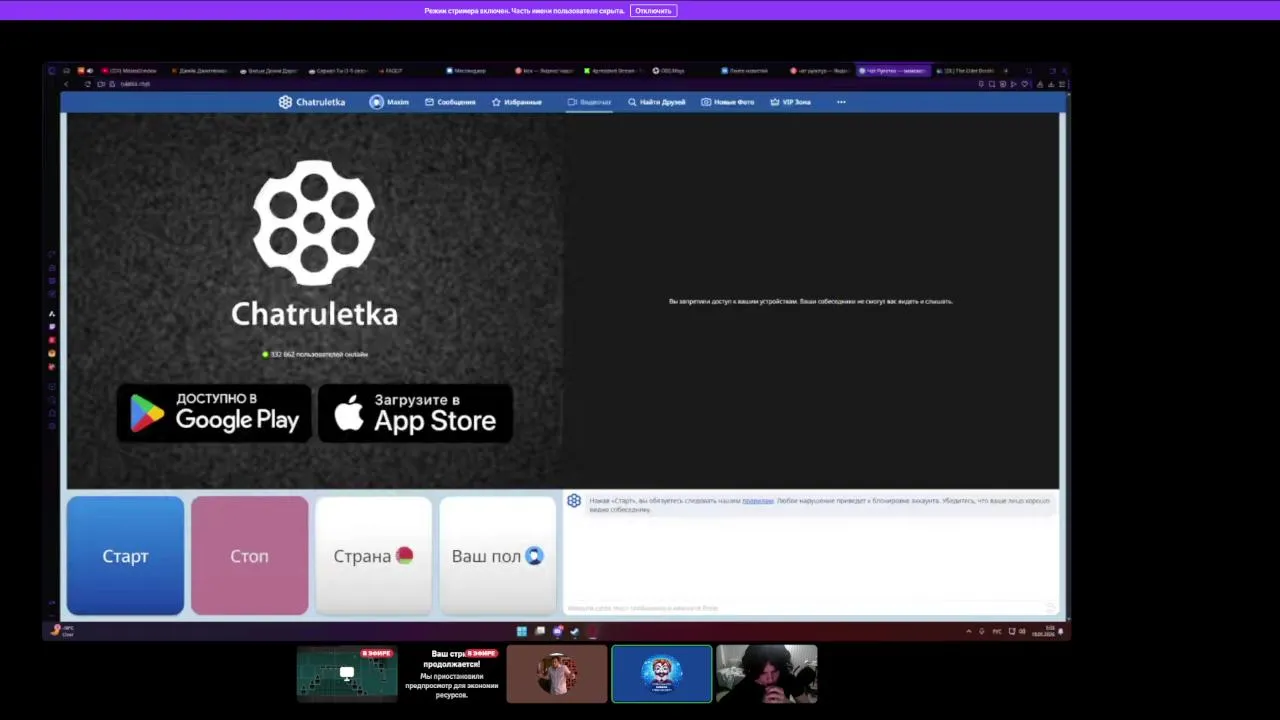Screen dimensions: 1280x720
Task: Select the blue-highlighted avatar stream thumbnail
Action: point(662,674)
